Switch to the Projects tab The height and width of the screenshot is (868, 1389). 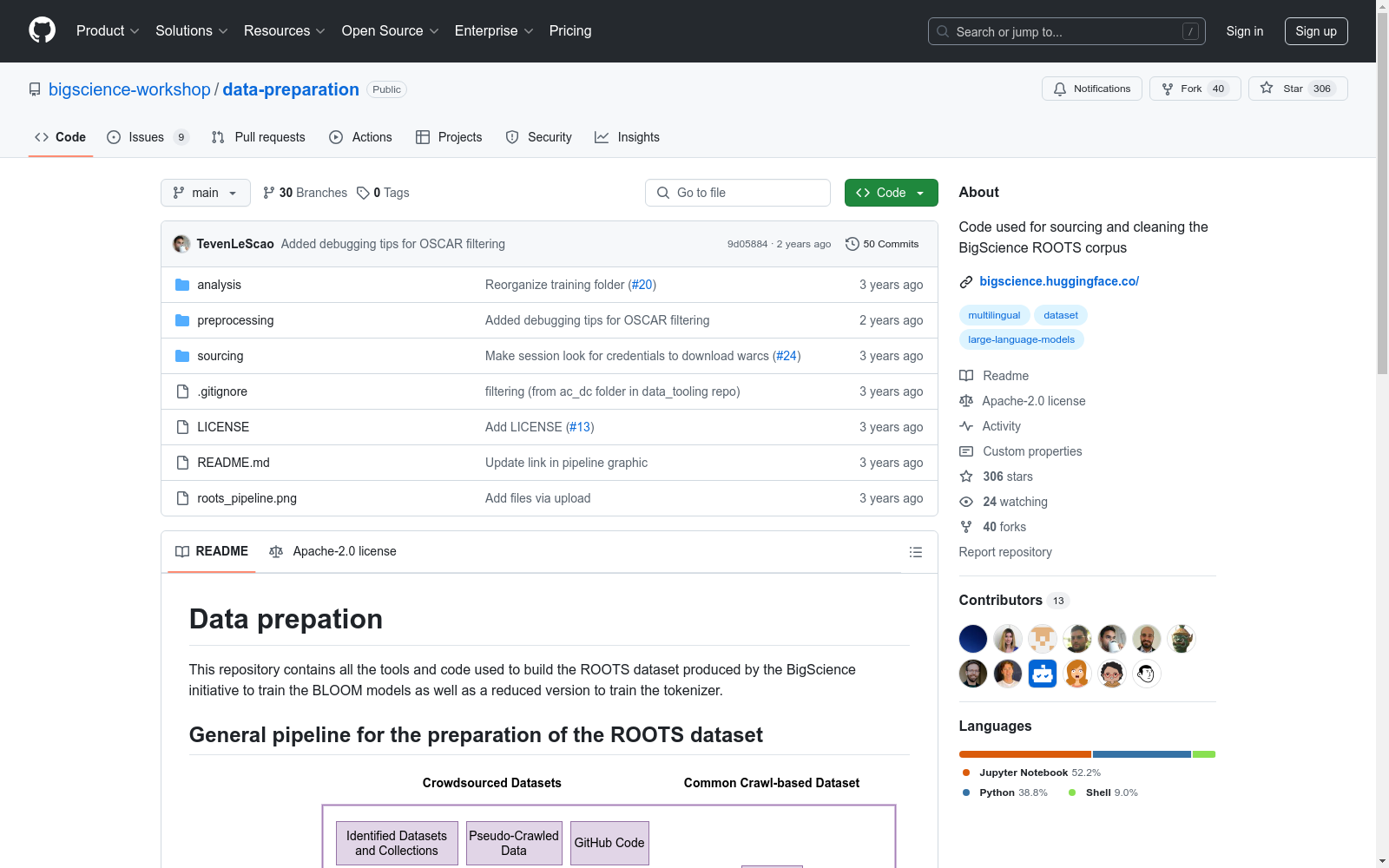(x=449, y=137)
